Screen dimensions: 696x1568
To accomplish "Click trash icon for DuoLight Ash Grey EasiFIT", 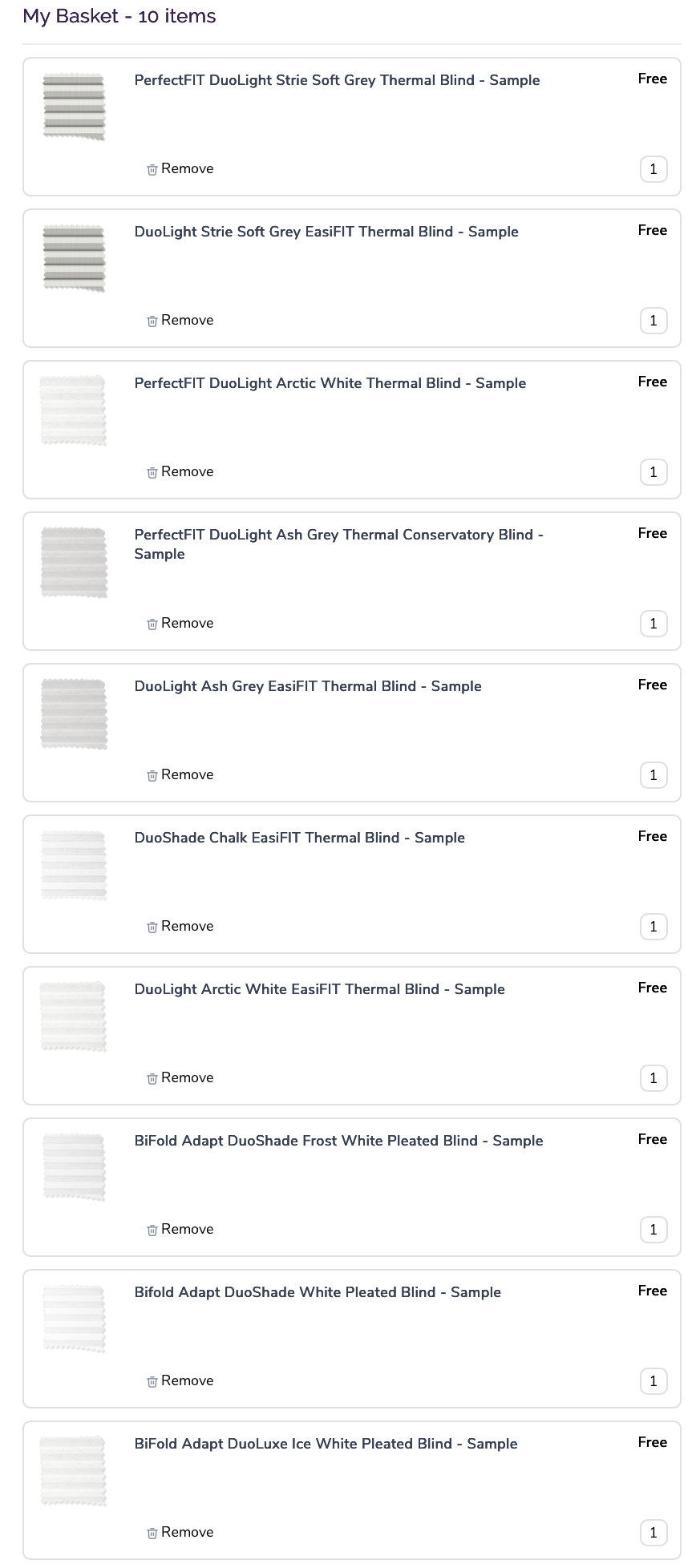I will (152, 775).
